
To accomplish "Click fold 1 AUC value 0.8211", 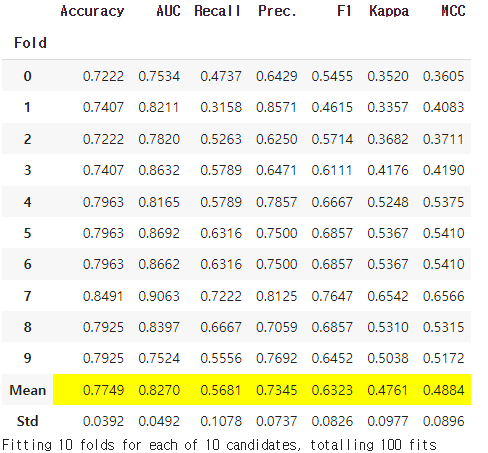I will 159,107.
